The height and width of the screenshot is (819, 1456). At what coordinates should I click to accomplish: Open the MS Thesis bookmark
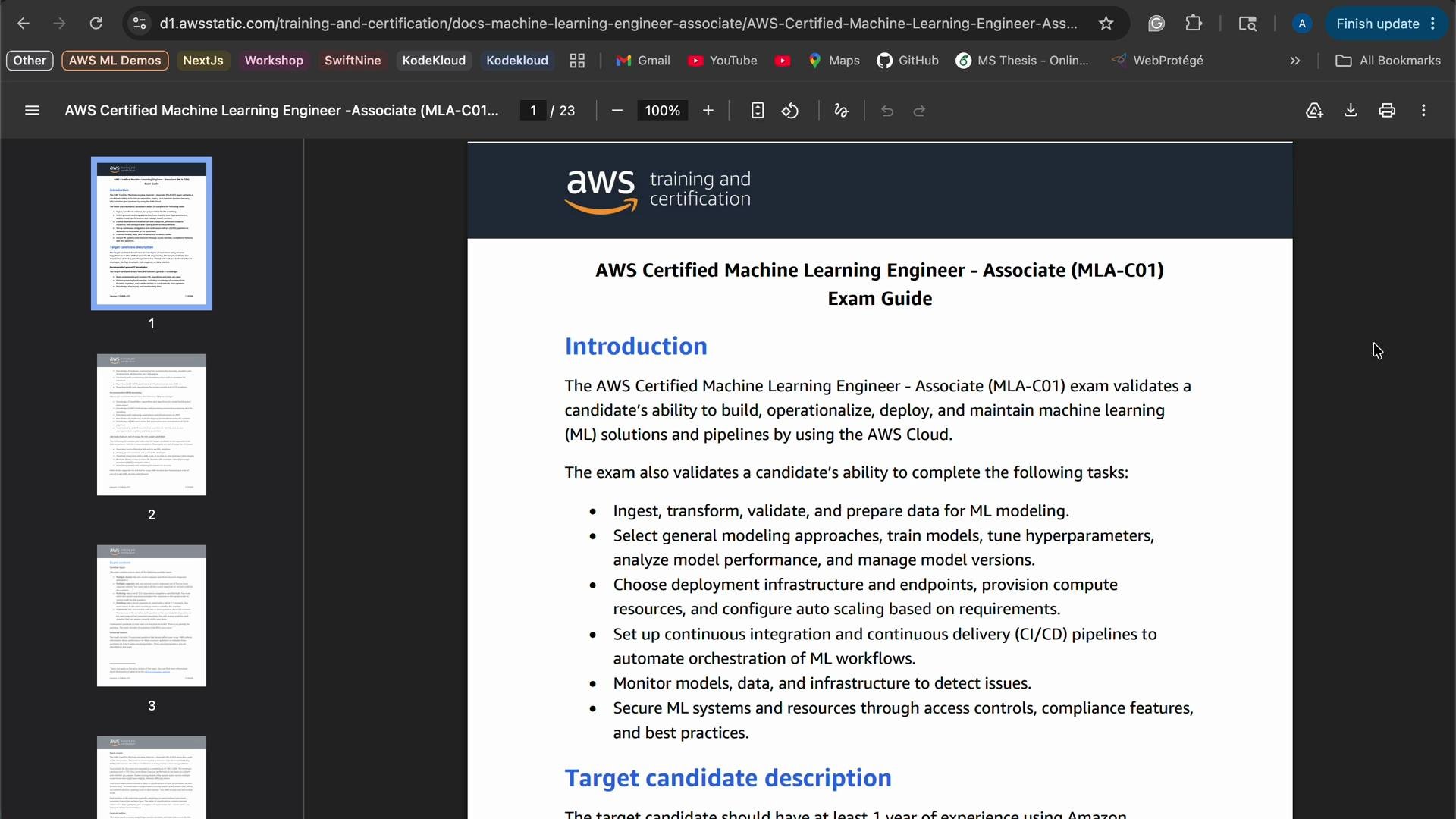[1023, 61]
